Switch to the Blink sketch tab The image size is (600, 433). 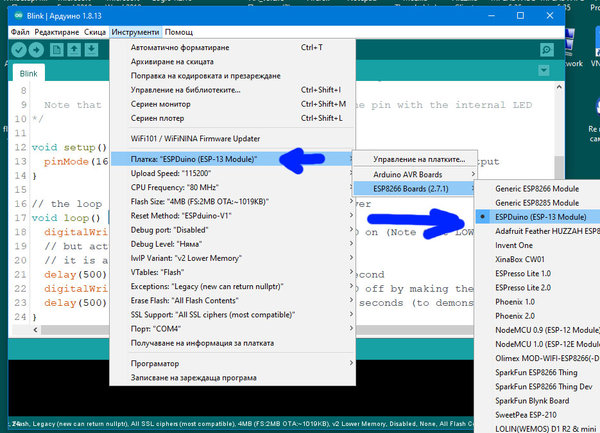click(29, 73)
